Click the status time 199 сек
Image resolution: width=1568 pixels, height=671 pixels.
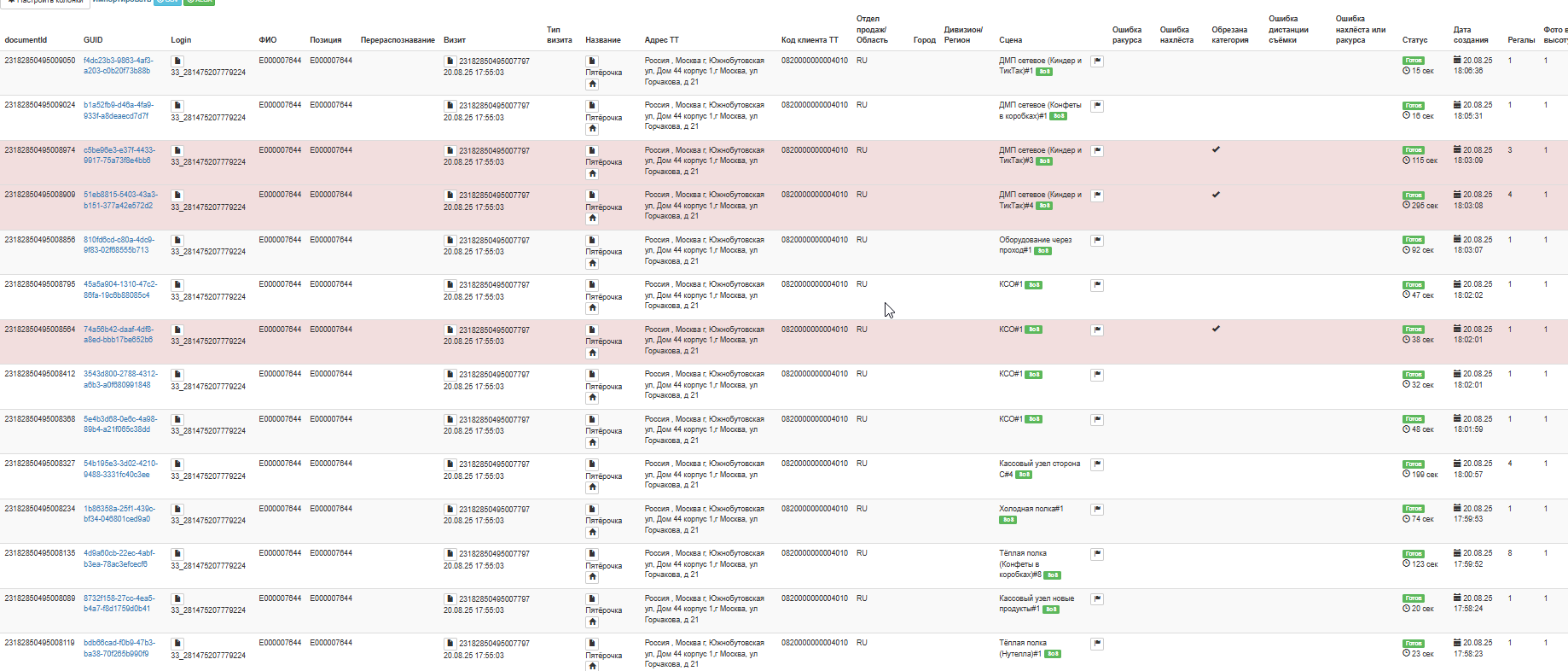[1420, 474]
